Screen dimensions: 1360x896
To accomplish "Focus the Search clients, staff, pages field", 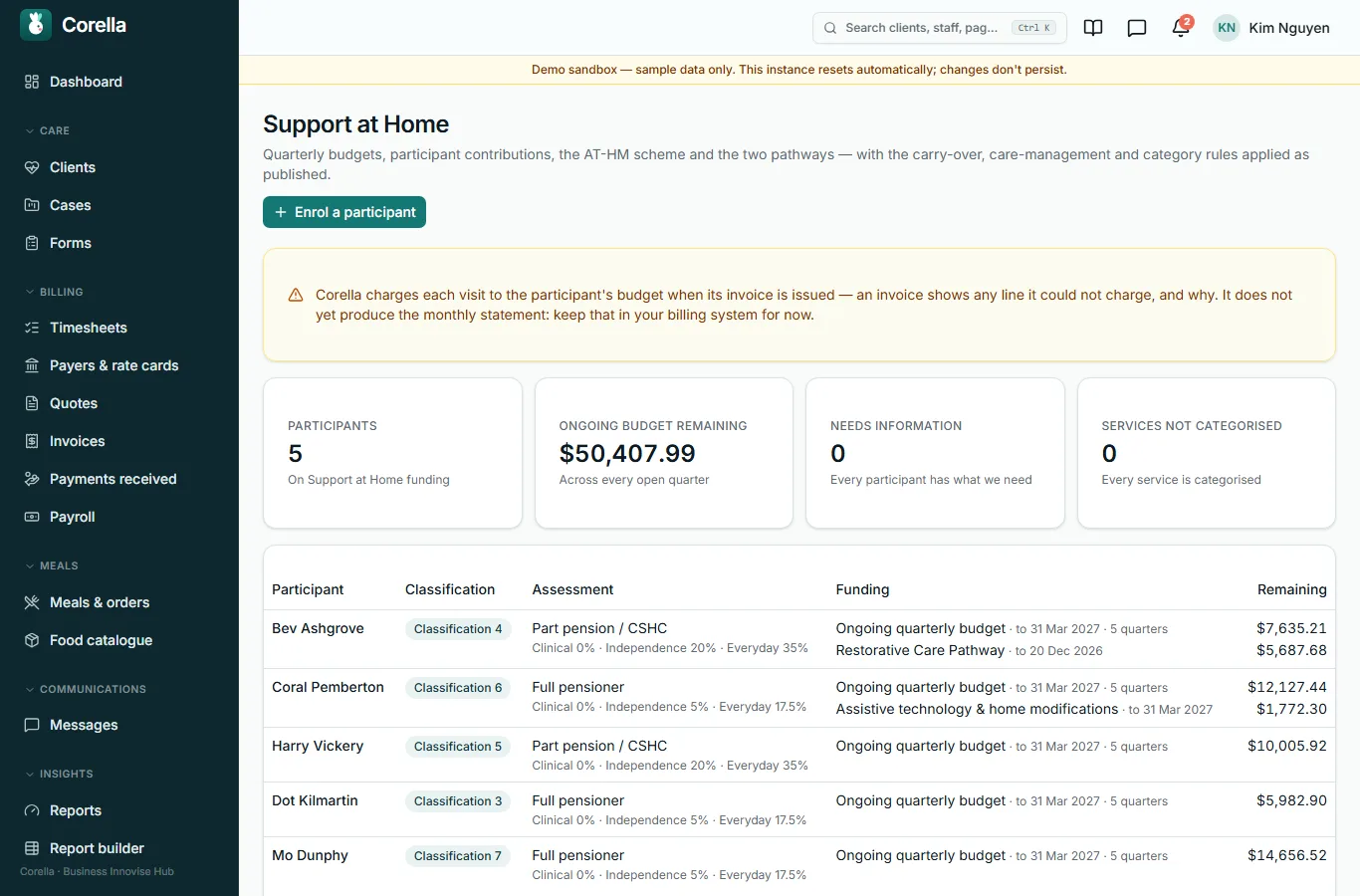I will pyautogui.click(x=940, y=28).
